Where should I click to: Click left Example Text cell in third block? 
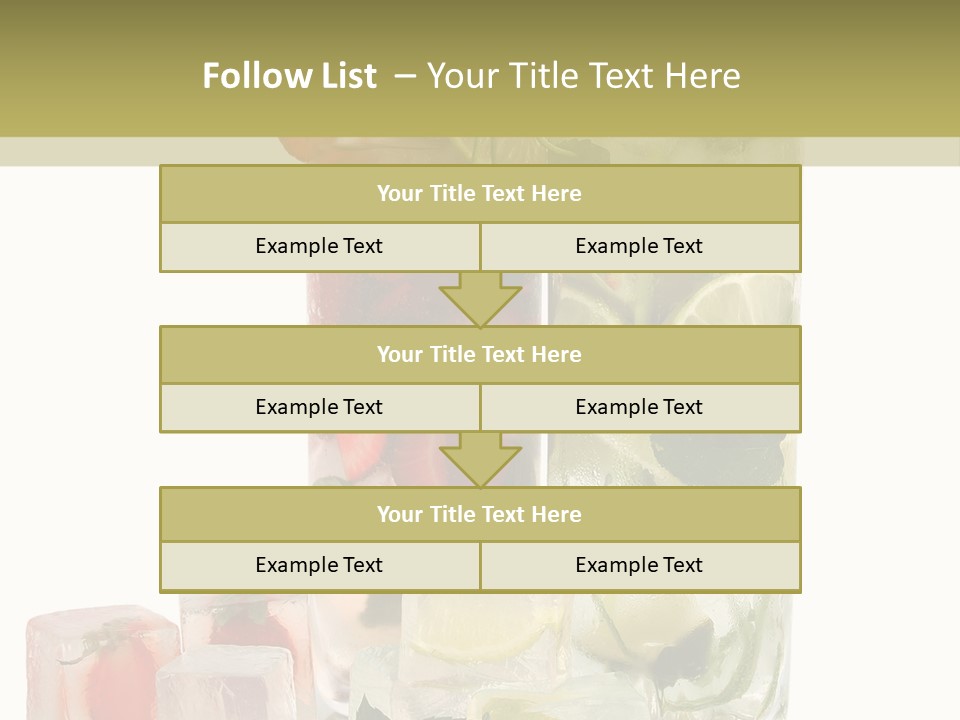(319, 565)
